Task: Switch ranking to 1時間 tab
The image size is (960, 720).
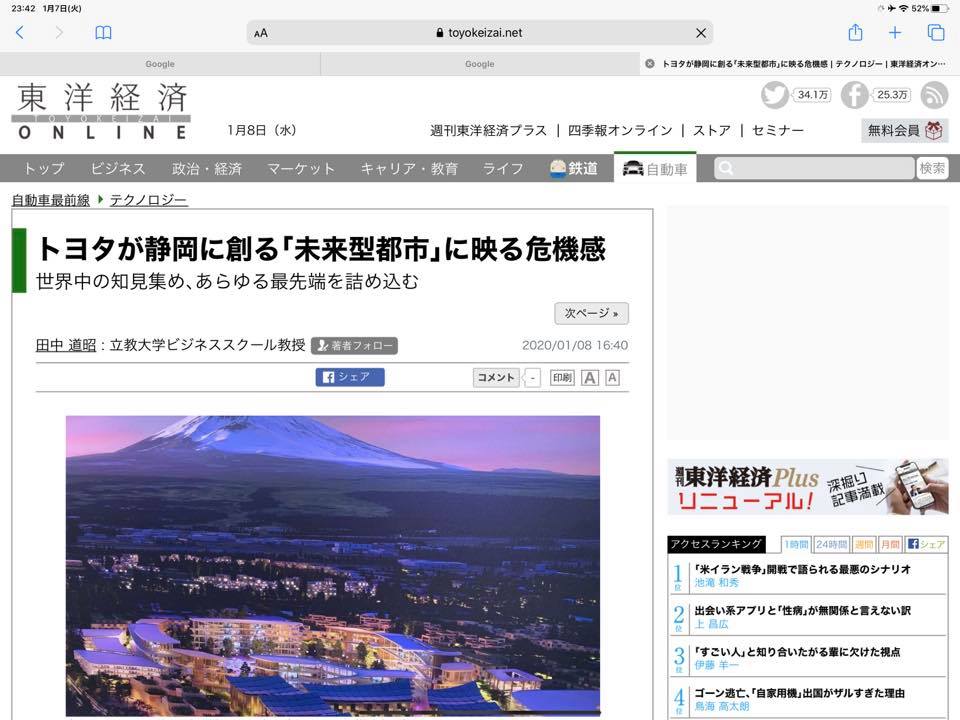Action: click(796, 544)
